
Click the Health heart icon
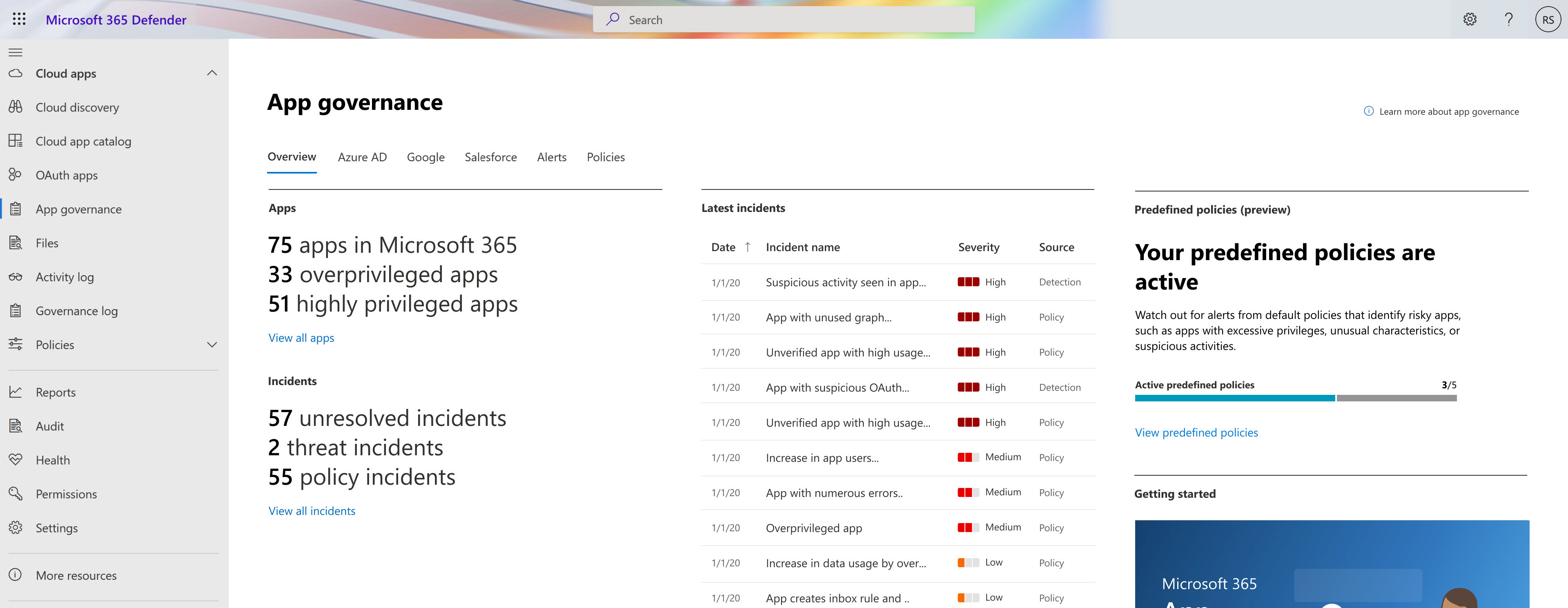click(x=16, y=459)
